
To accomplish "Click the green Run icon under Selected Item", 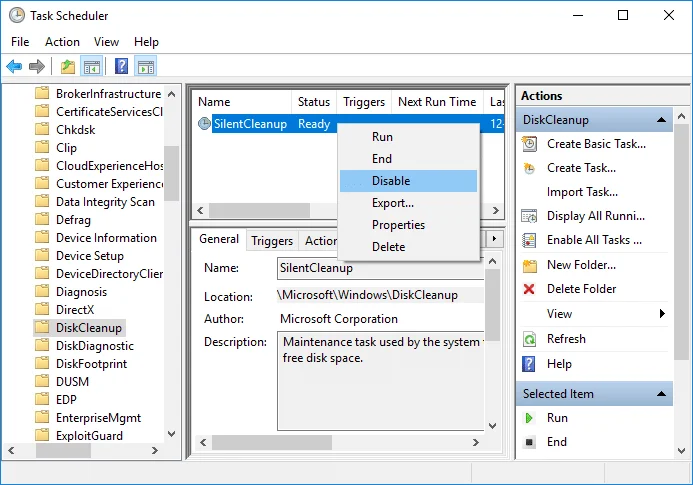I will coord(529,418).
